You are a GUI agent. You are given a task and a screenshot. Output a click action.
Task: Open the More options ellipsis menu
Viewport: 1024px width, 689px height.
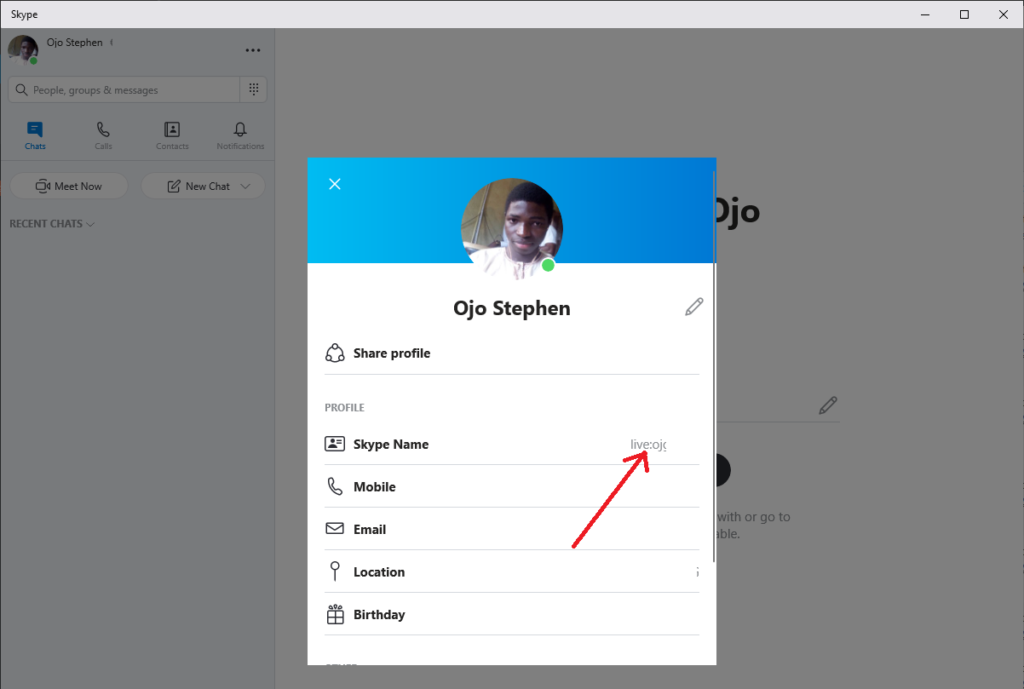click(x=253, y=50)
